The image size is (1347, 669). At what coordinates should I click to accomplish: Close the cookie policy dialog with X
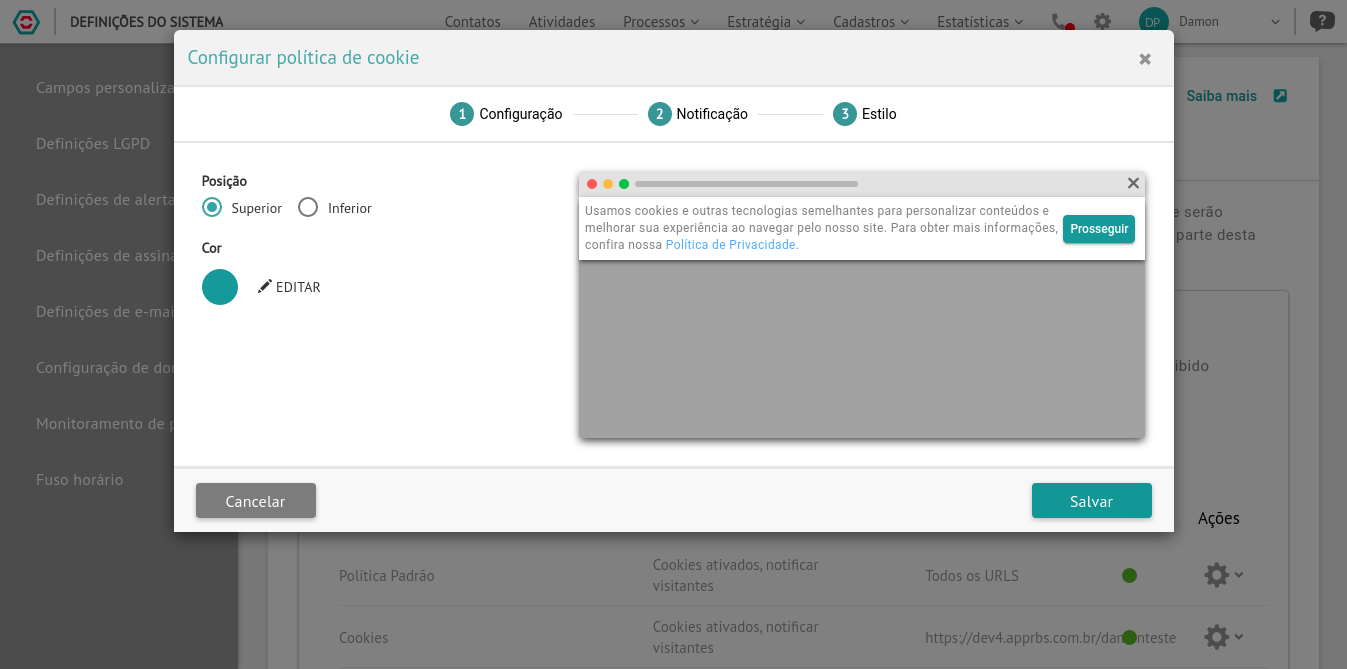point(1145,59)
